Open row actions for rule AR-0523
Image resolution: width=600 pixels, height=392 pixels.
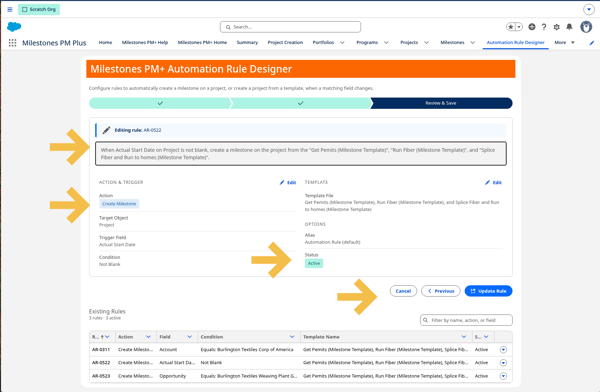pyautogui.click(x=503, y=376)
